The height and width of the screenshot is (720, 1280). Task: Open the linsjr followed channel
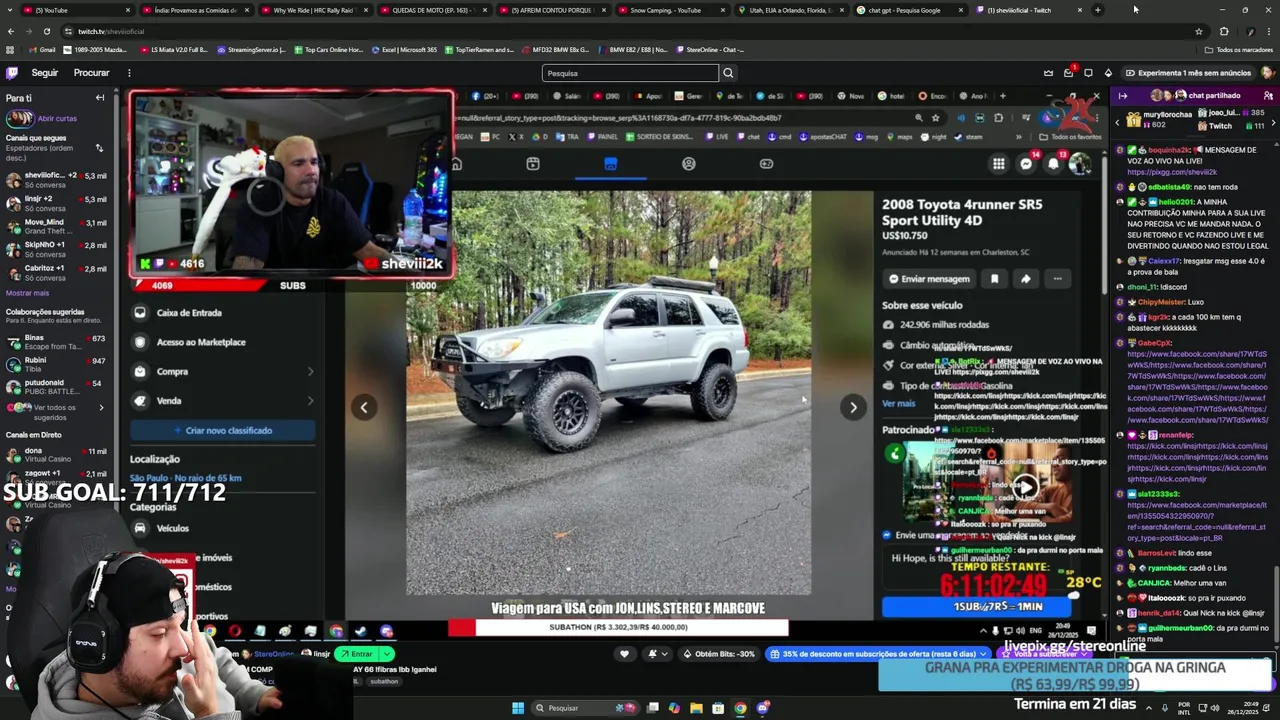pyautogui.click(x=57, y=203)
